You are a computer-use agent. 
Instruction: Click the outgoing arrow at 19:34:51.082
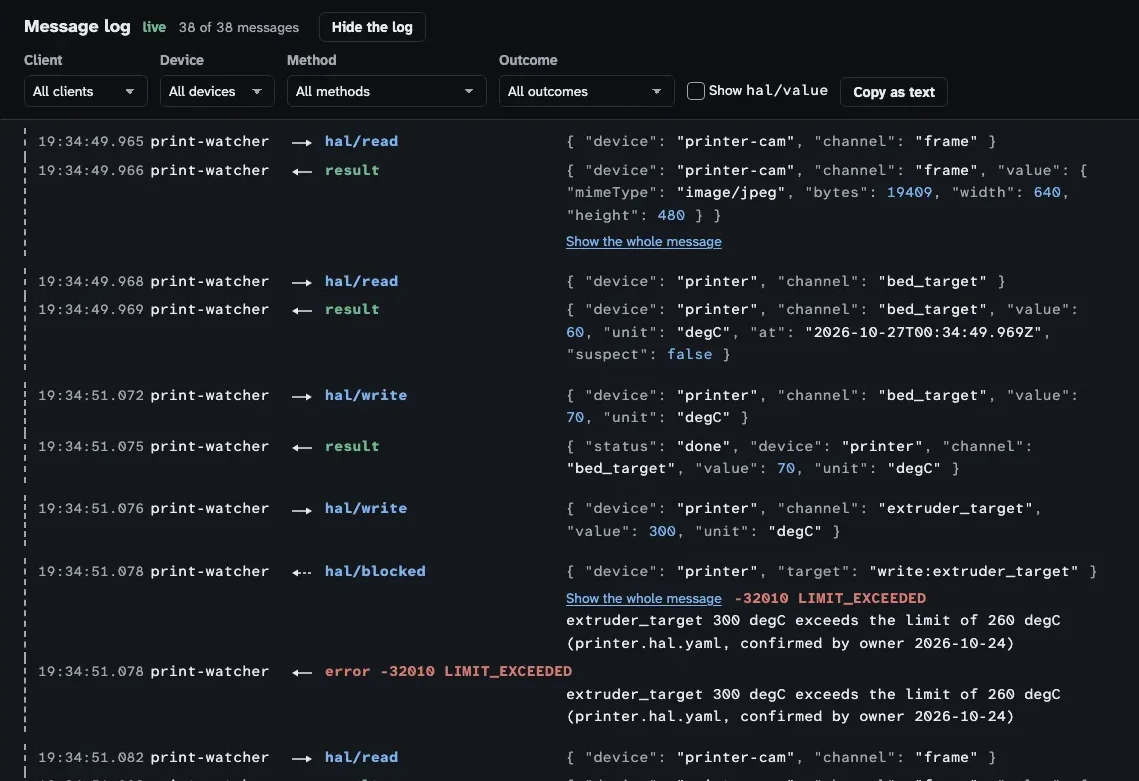[x=301, y=758]
